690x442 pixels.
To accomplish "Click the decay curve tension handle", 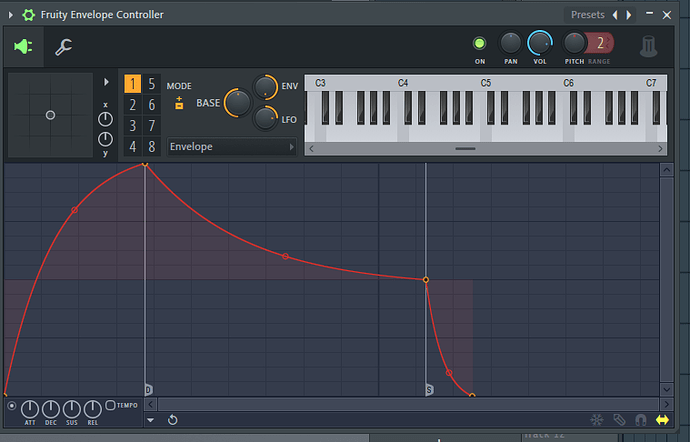I will 286,256.
